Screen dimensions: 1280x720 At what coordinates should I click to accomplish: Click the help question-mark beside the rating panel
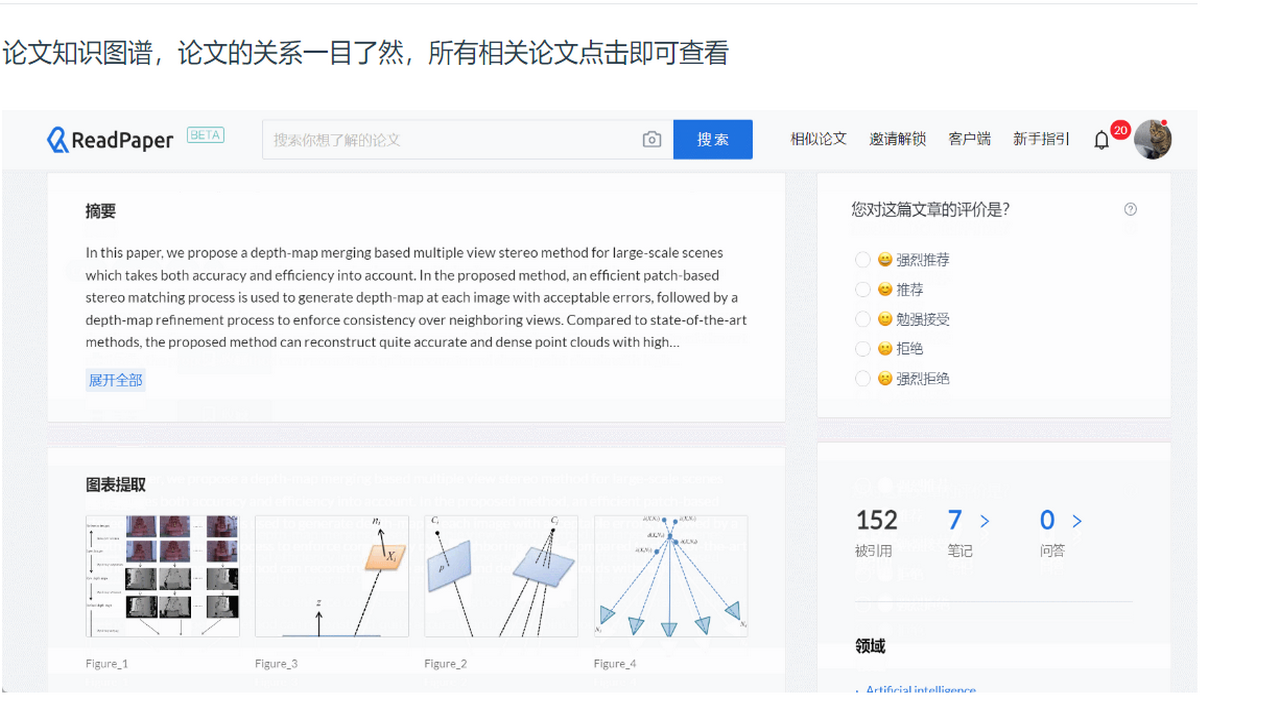click(1131, 209)
